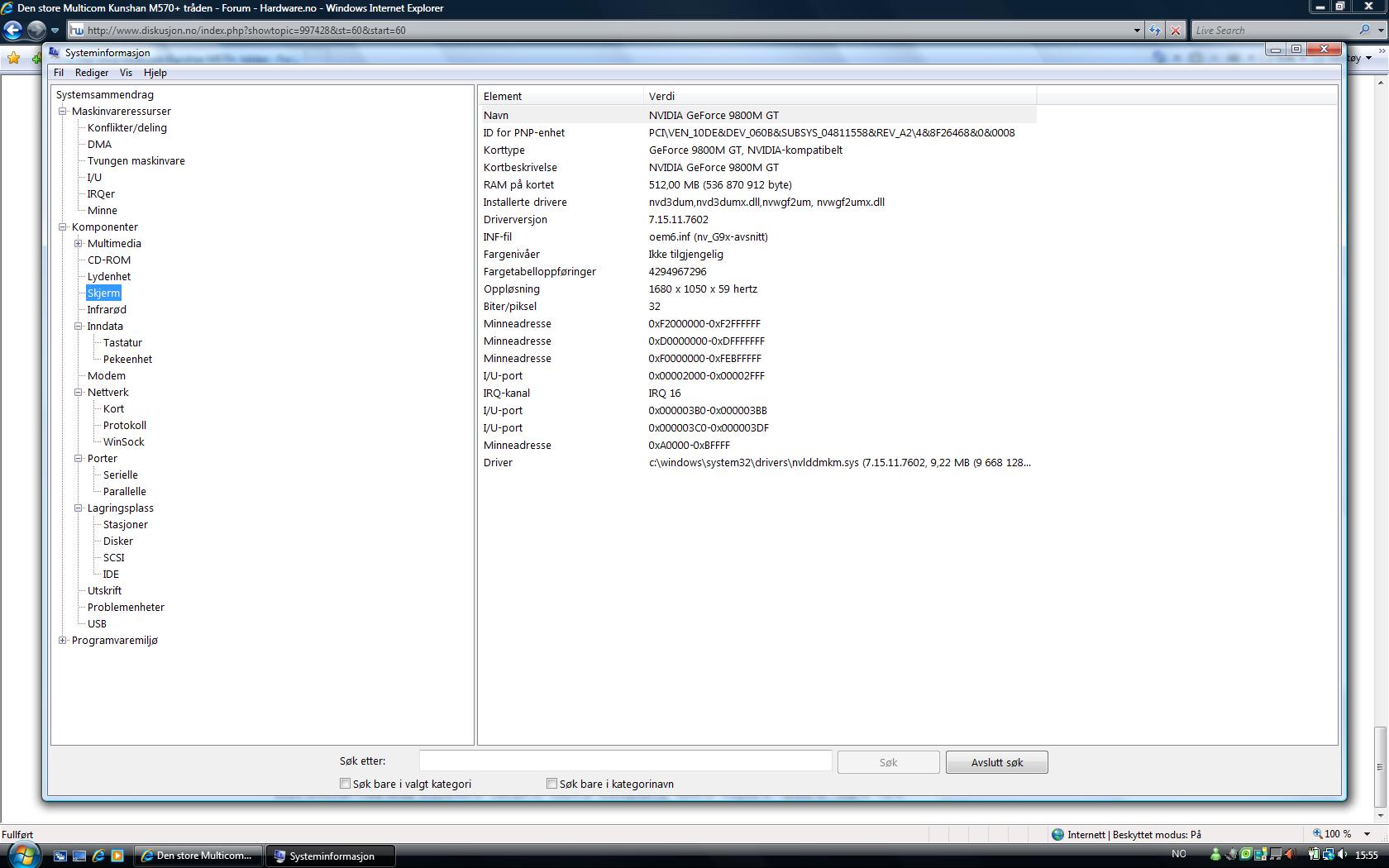Click the Verdi column header

[x=840, y=96]
